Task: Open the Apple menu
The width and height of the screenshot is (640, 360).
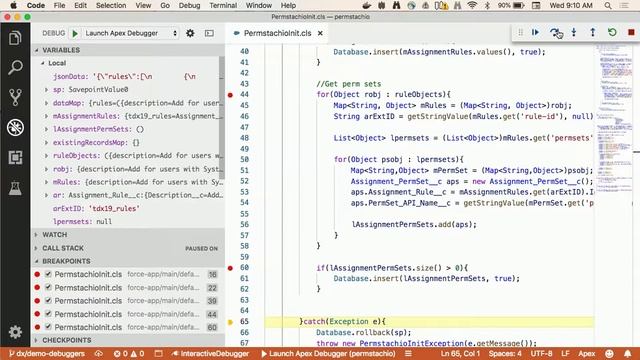Action: (x=13, y=5)
